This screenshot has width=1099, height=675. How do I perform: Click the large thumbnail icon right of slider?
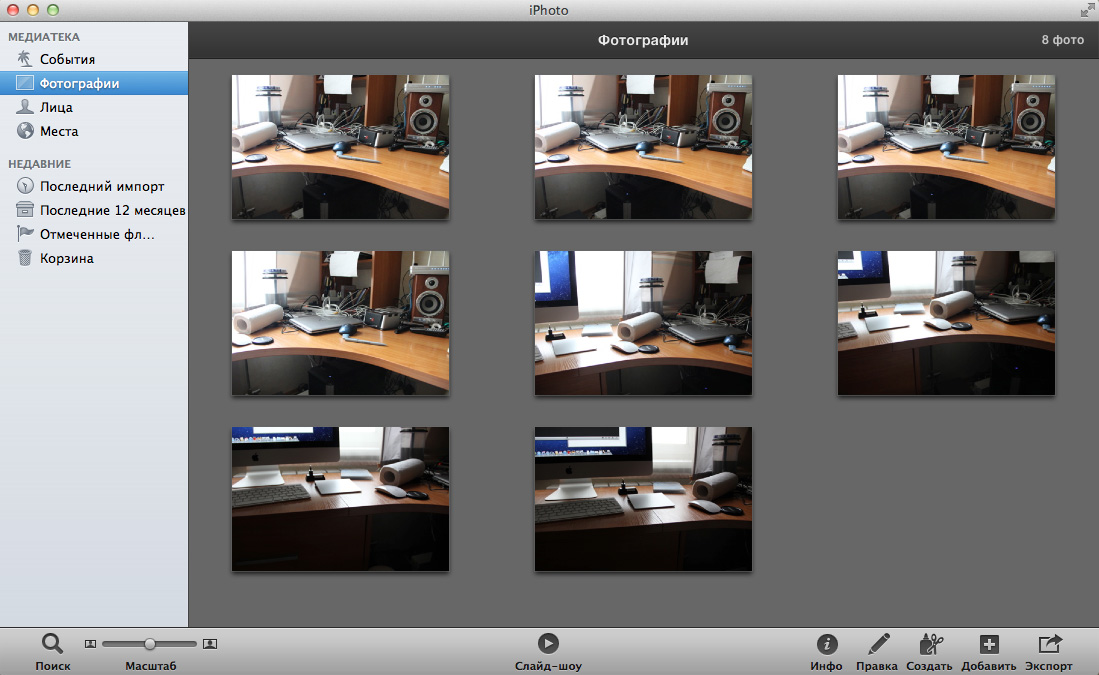pos(210,644)
